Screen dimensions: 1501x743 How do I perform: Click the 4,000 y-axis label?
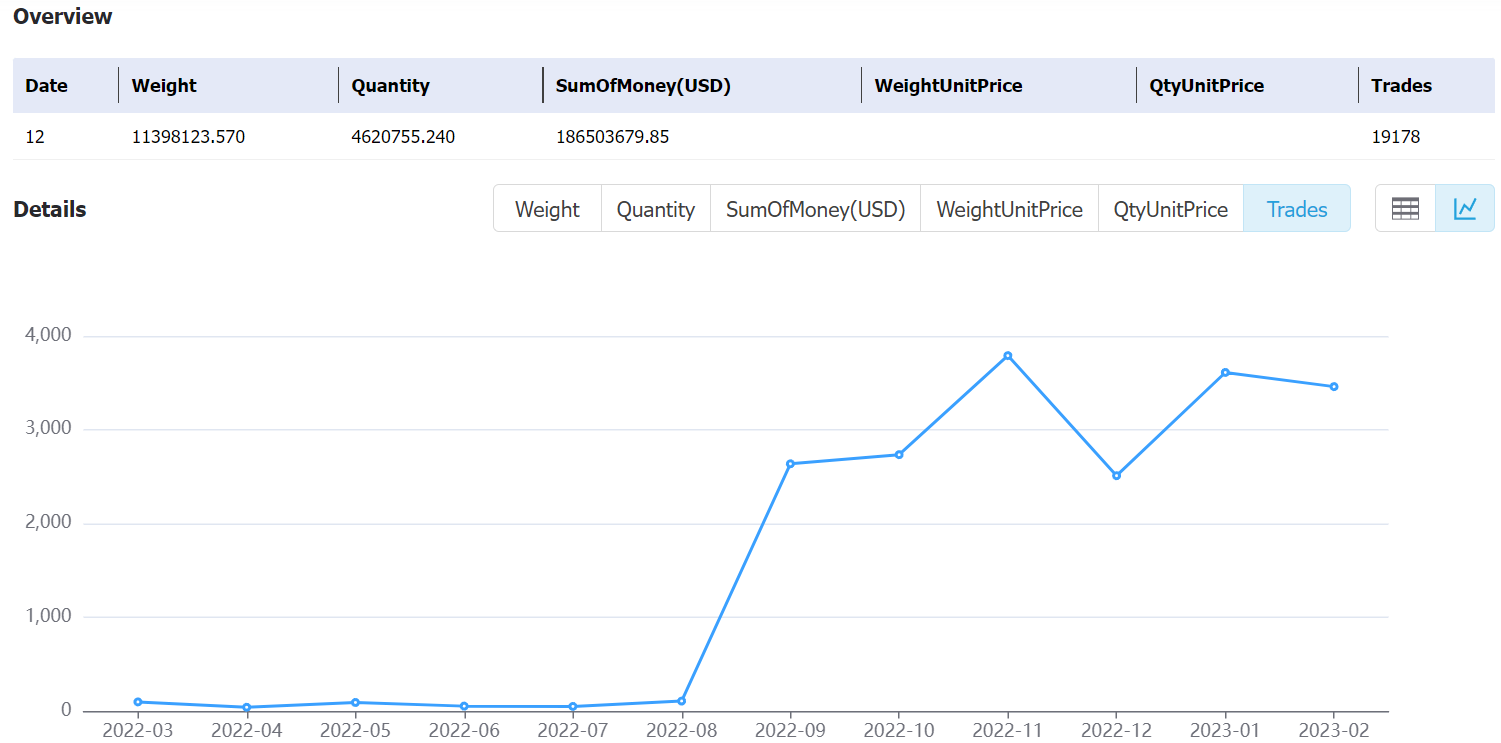(x=48, y=335)
